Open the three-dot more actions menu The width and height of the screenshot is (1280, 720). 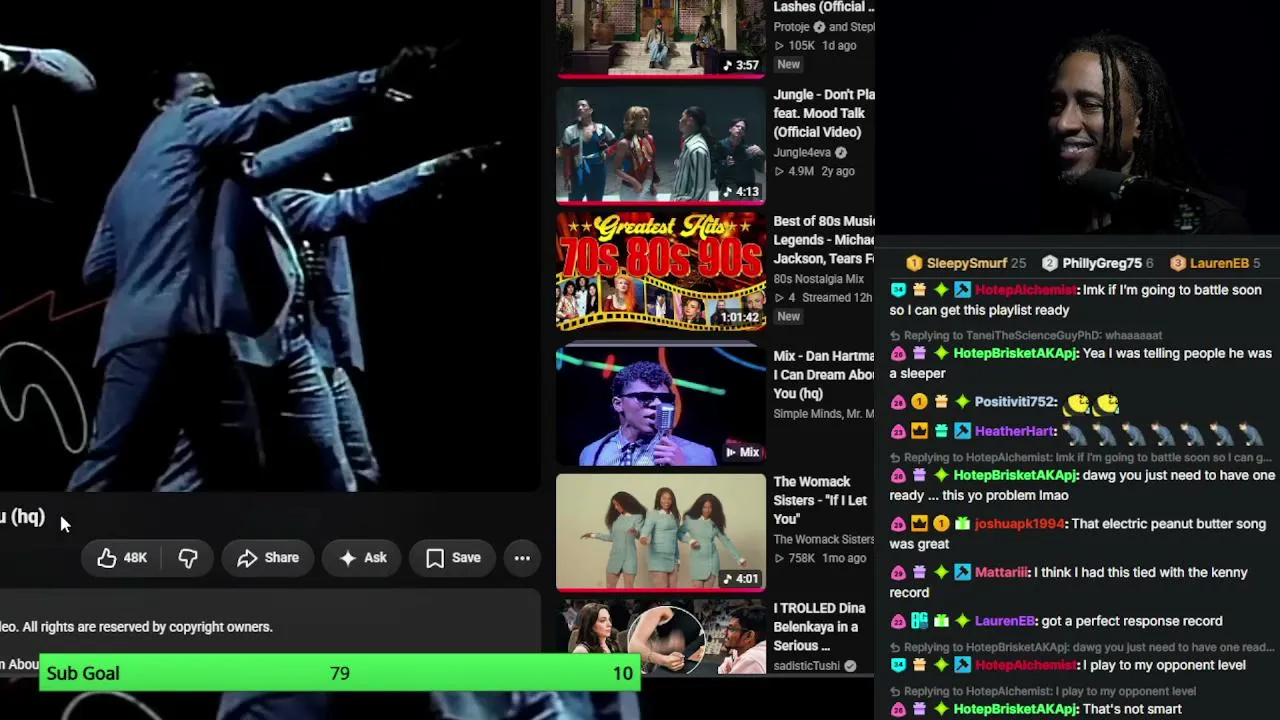tap(522, 558)
